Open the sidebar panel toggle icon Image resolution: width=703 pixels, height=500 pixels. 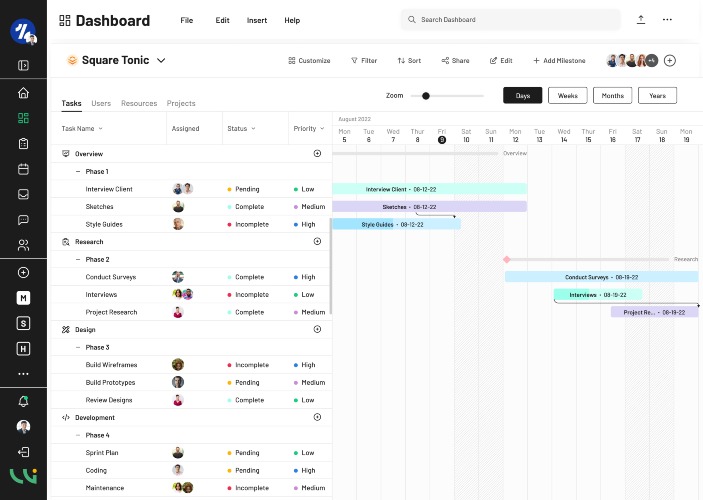click(23, 65)
